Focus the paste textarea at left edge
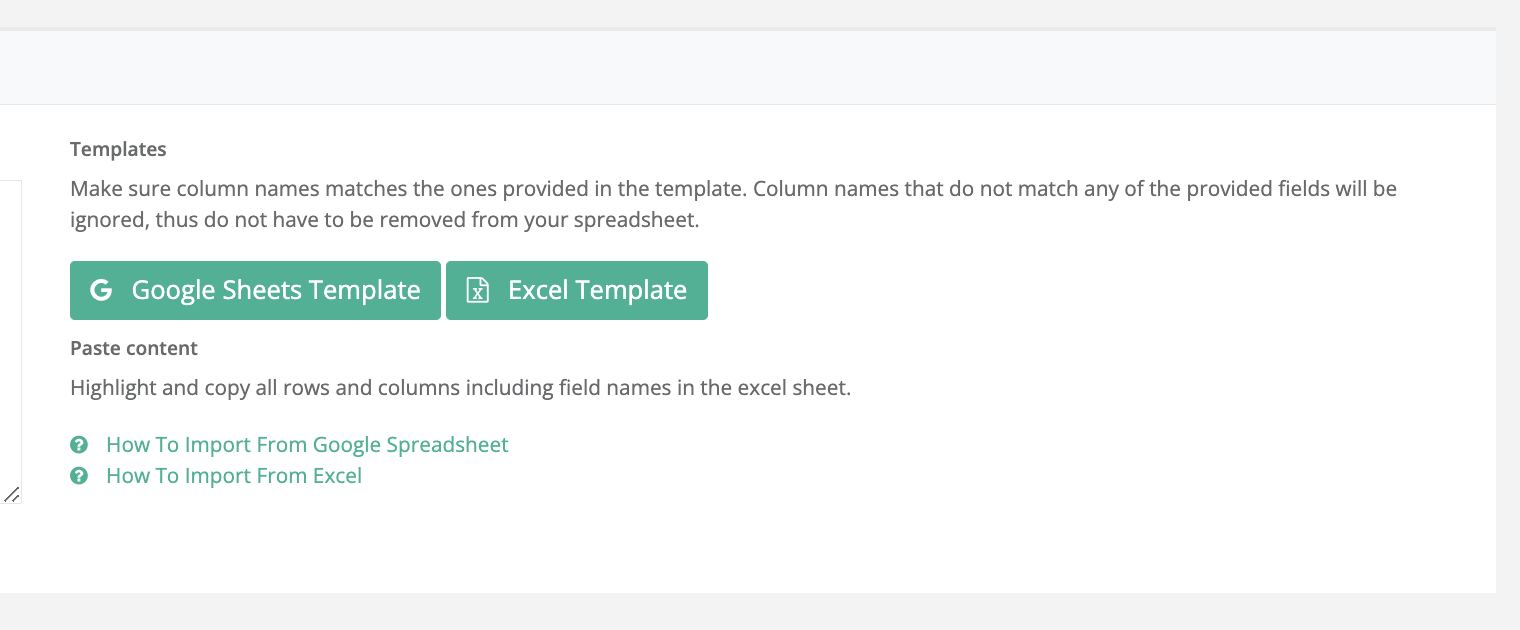The height and width of the screenshot is (630, 1520). [9, 340]
